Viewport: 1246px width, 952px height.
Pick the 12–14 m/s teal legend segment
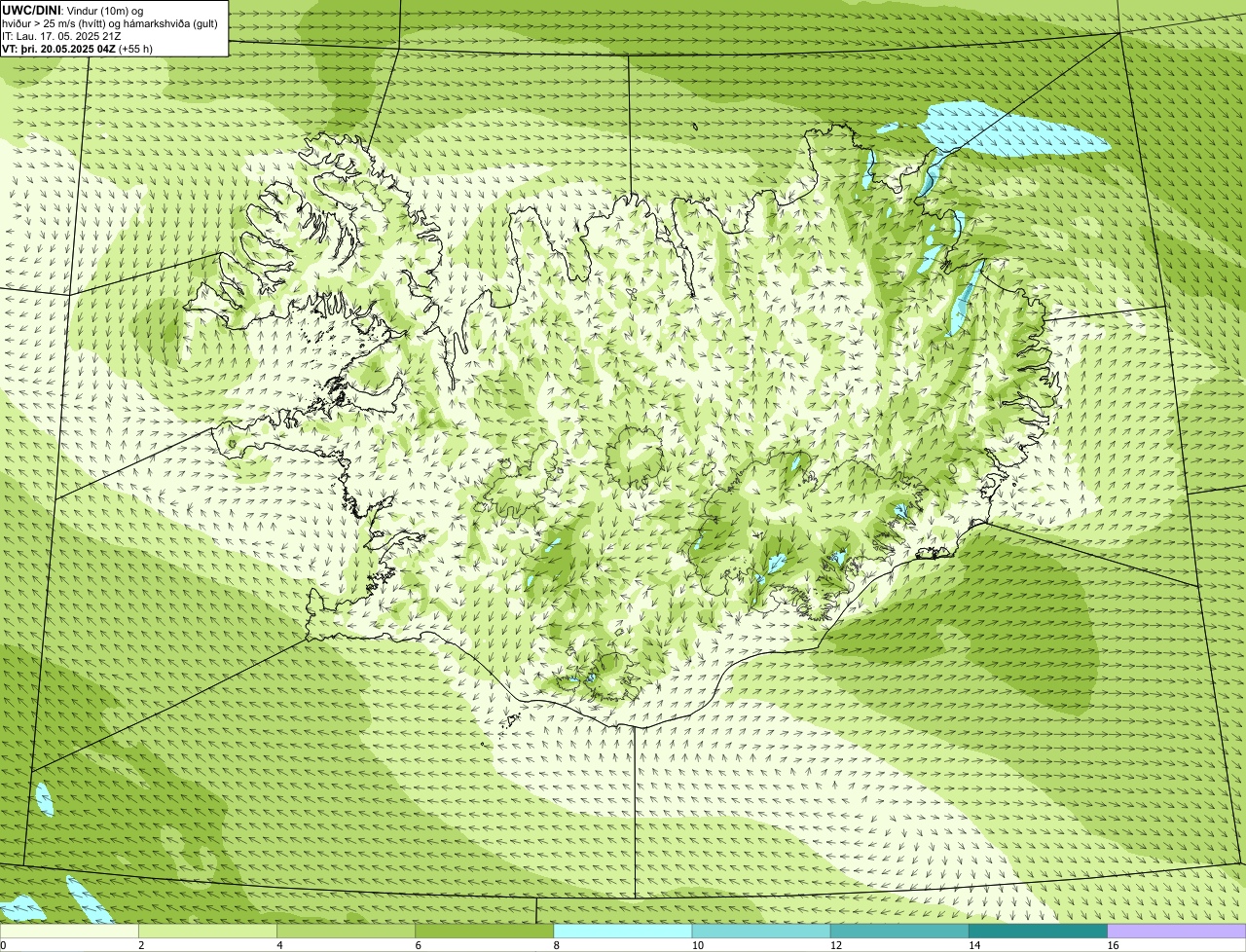click(899, 931)
